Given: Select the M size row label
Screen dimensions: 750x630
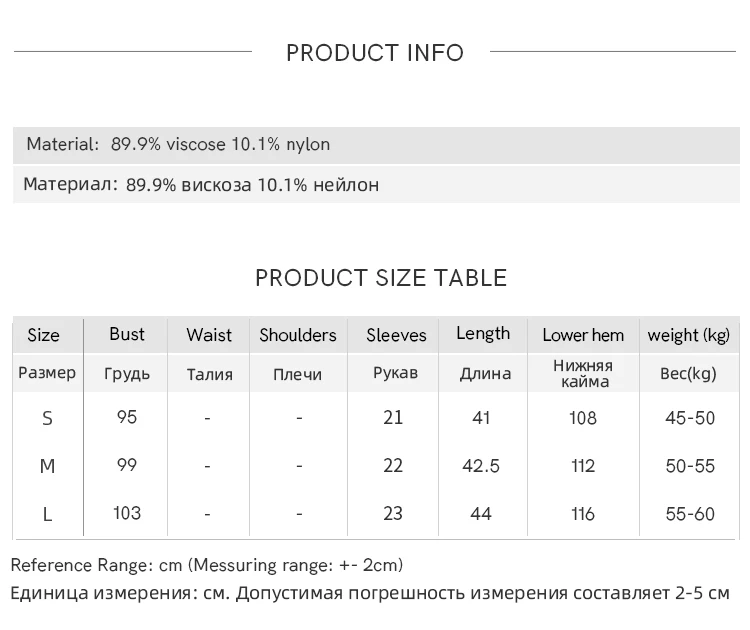Looking at the screenshot, I should point(47,466).
